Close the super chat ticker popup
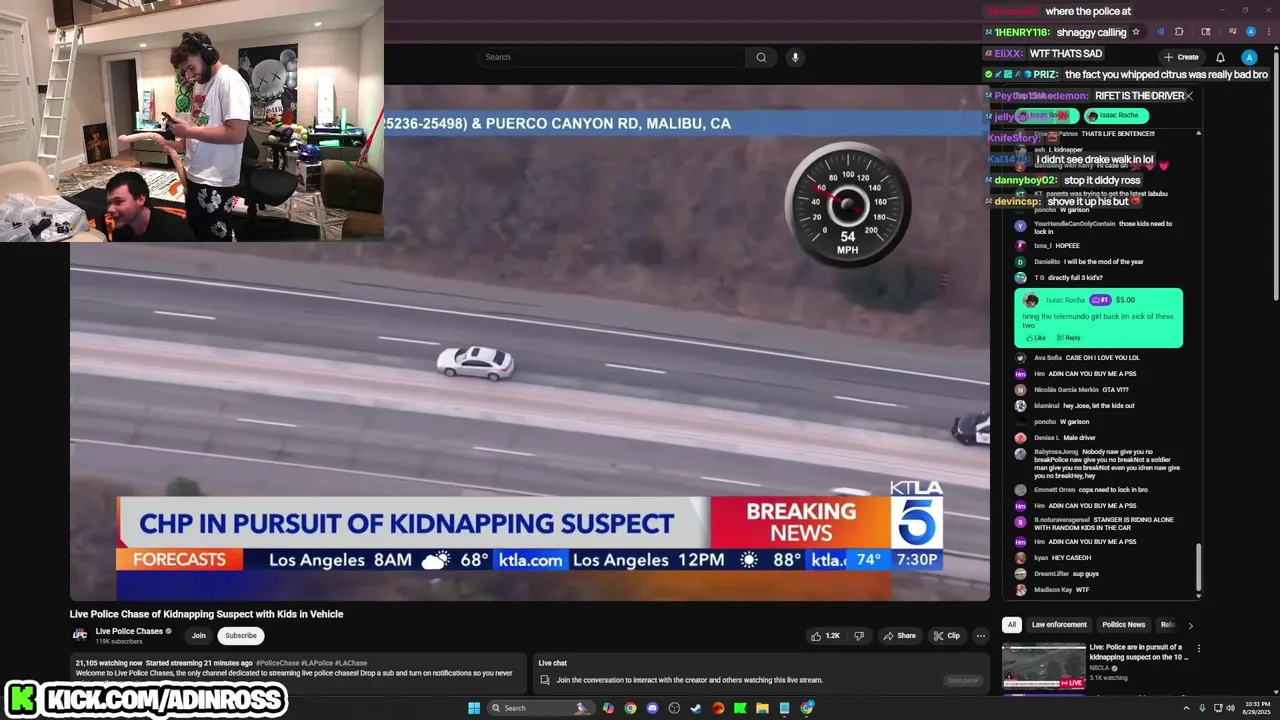 (1189, 96)
